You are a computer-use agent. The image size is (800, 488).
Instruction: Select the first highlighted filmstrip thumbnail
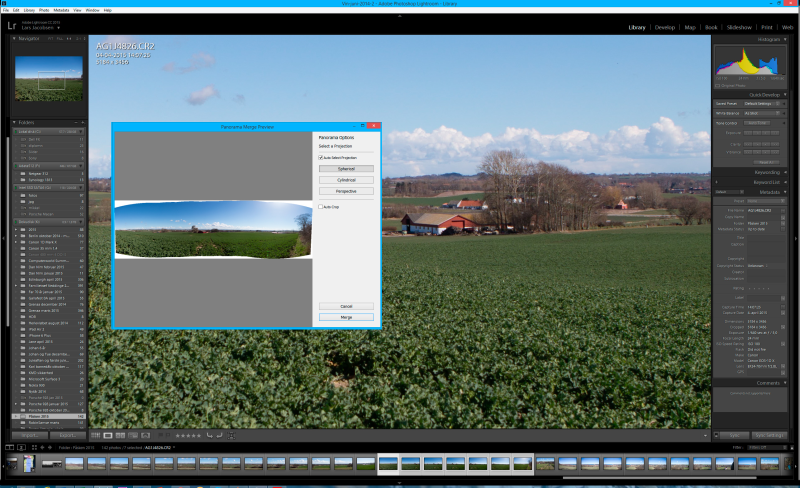tap(388, 463)
